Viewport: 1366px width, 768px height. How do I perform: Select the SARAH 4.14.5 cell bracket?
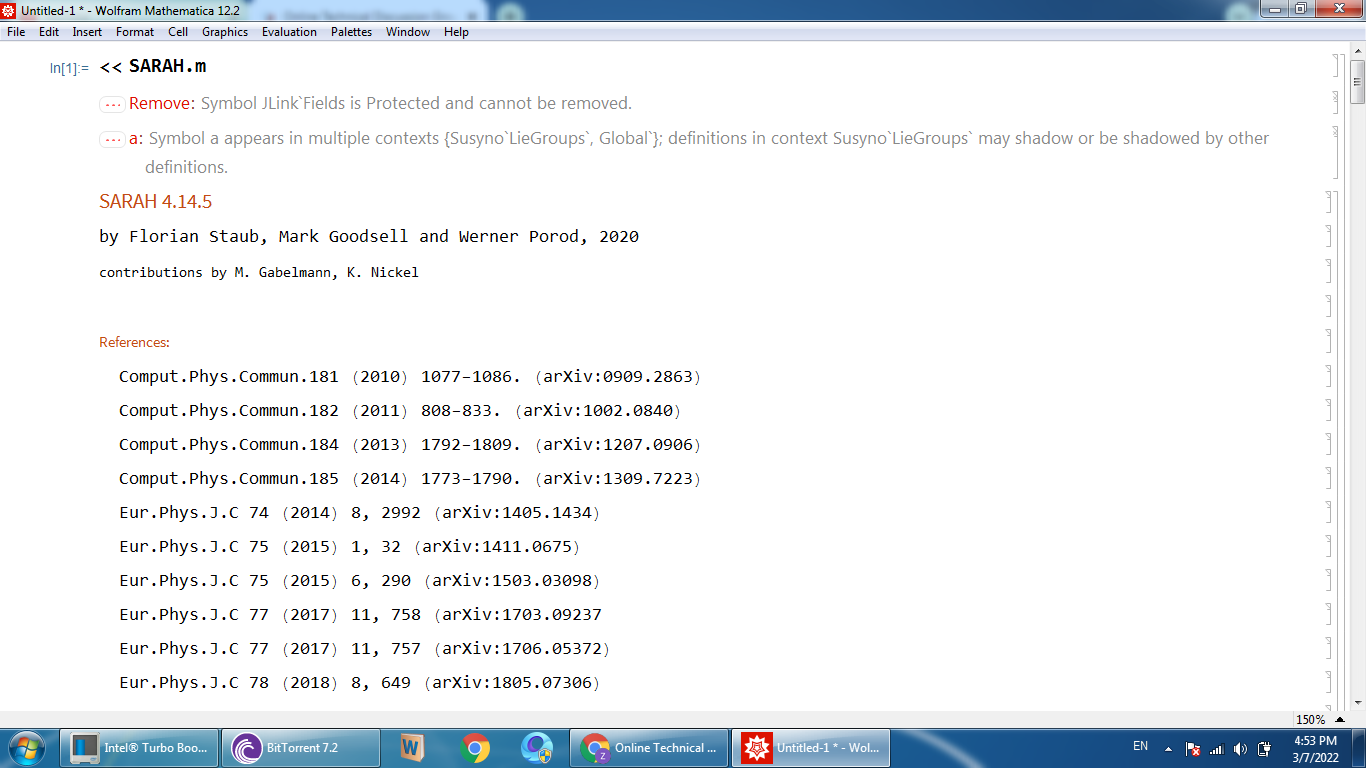[1328, 202]
